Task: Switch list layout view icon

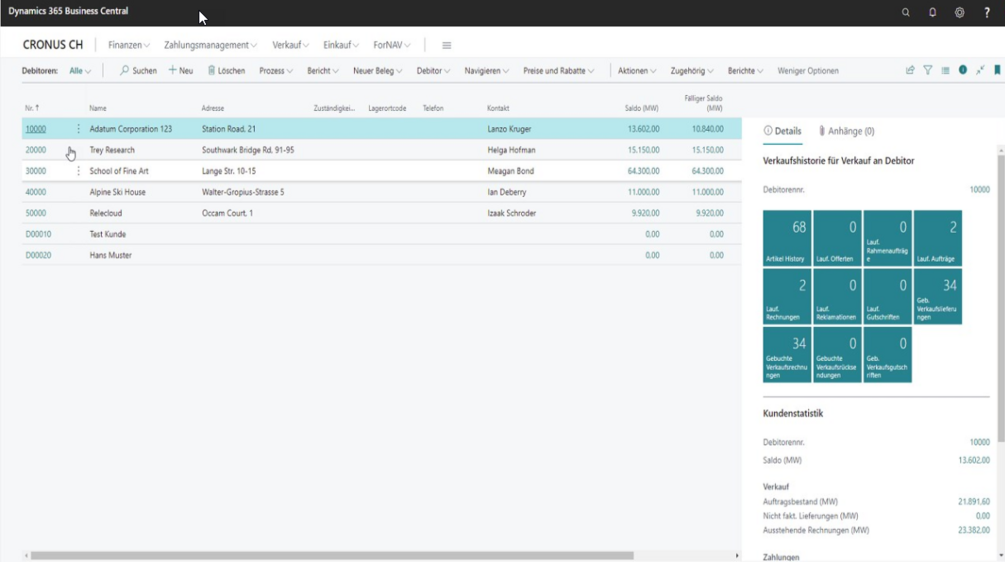Action: coord(945,70)
